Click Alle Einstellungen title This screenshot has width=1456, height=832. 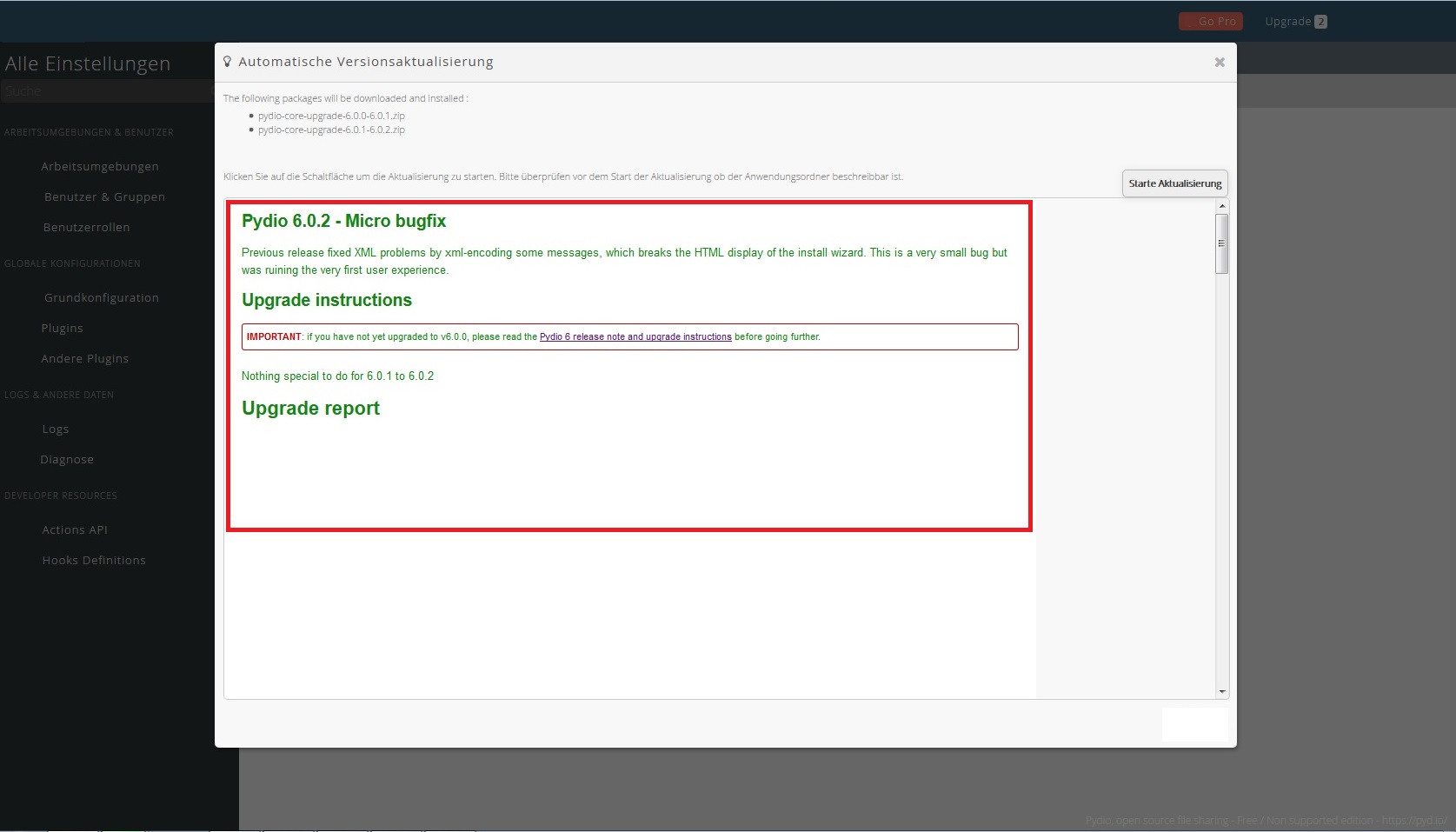pyautogui.click(x=88, y=63)
